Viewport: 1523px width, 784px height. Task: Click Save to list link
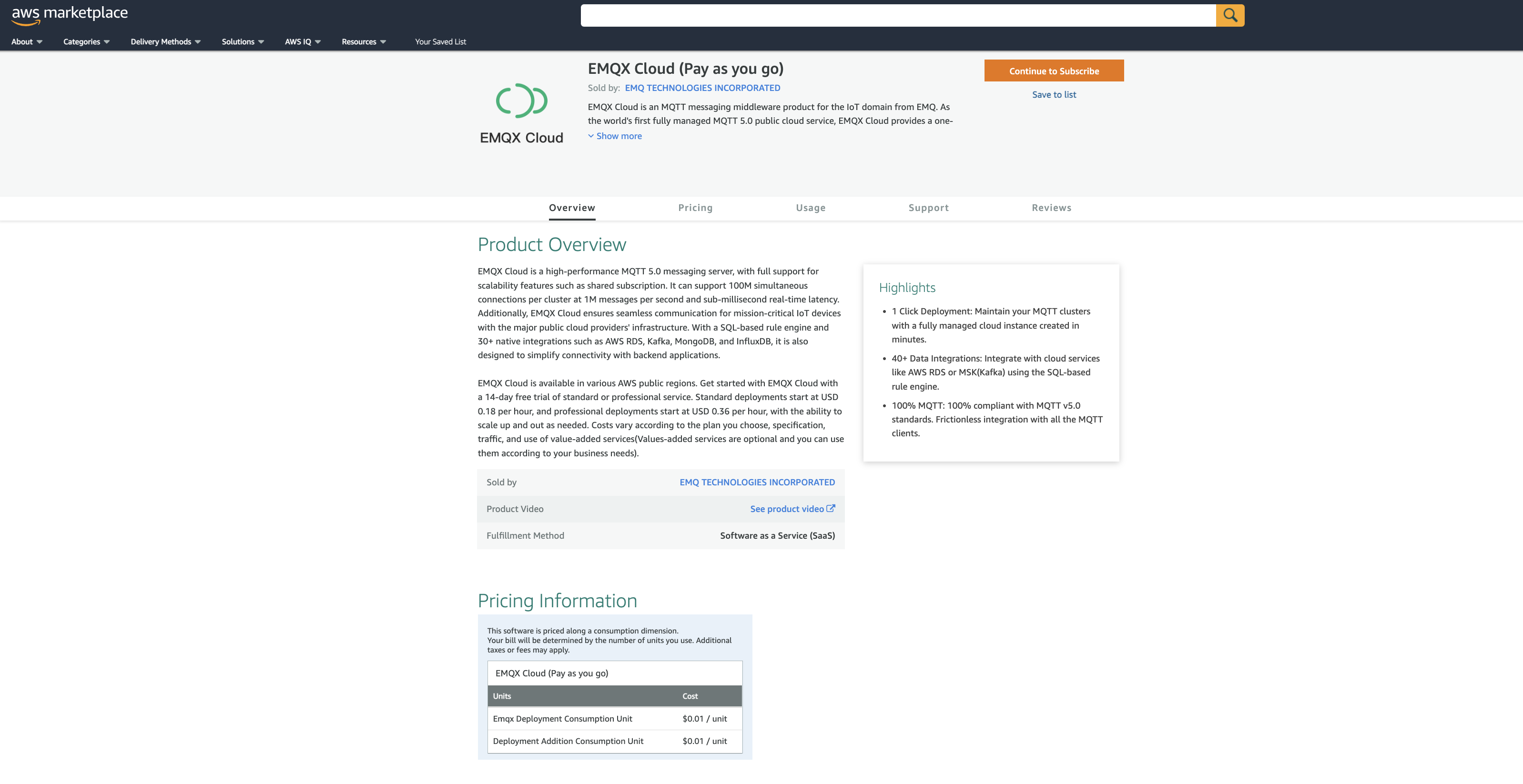tap(1054, 94)
